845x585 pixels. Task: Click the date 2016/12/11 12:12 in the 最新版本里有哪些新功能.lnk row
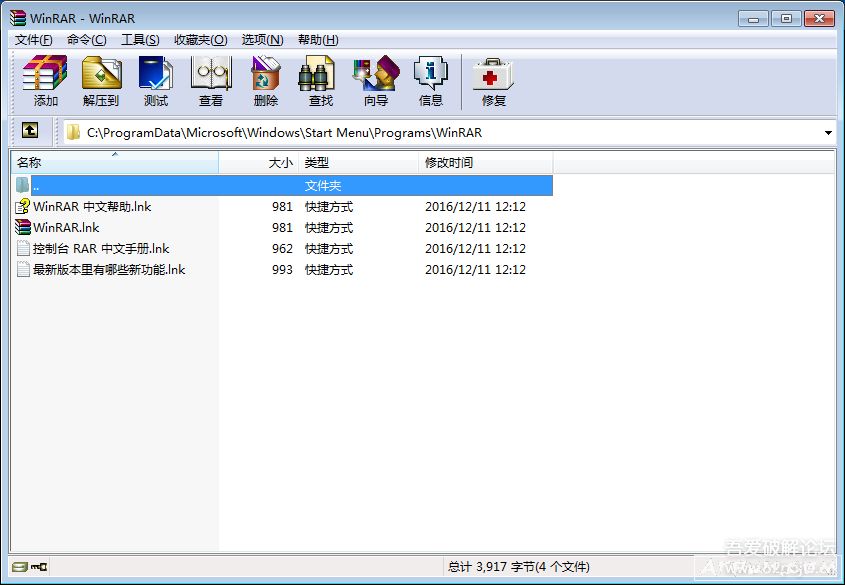(475, 269)
